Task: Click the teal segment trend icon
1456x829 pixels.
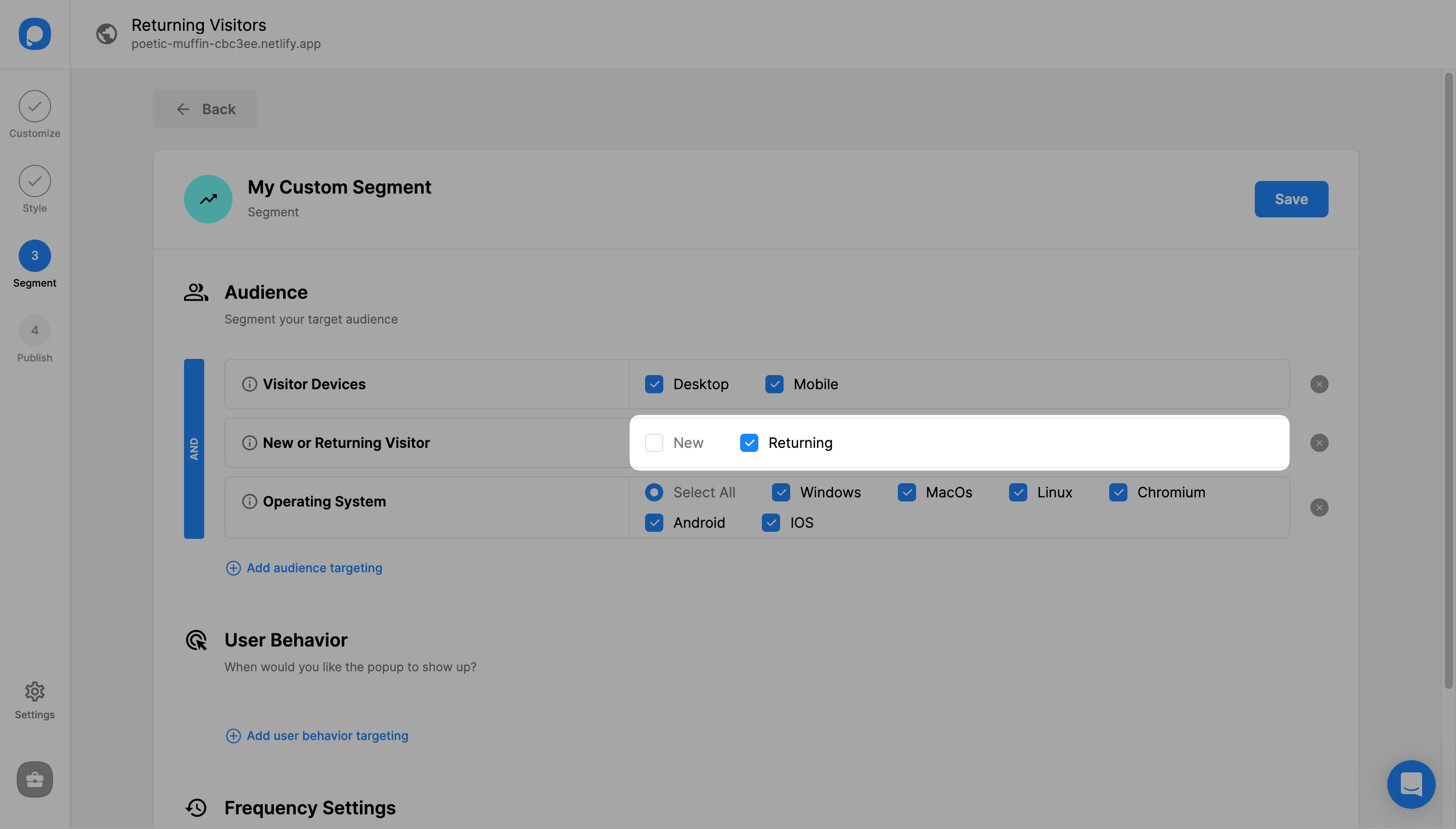Action: 208,199
